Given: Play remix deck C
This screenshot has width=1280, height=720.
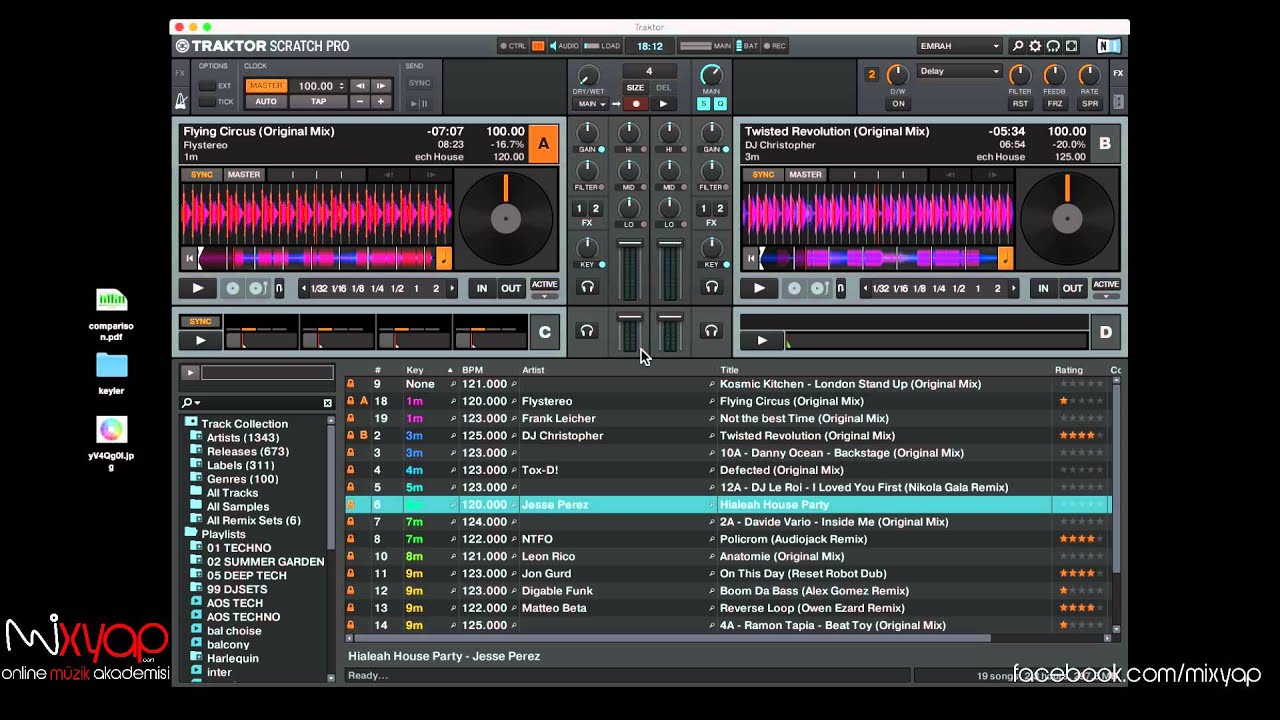Looking at the screenshot, I should pos(200,340).
